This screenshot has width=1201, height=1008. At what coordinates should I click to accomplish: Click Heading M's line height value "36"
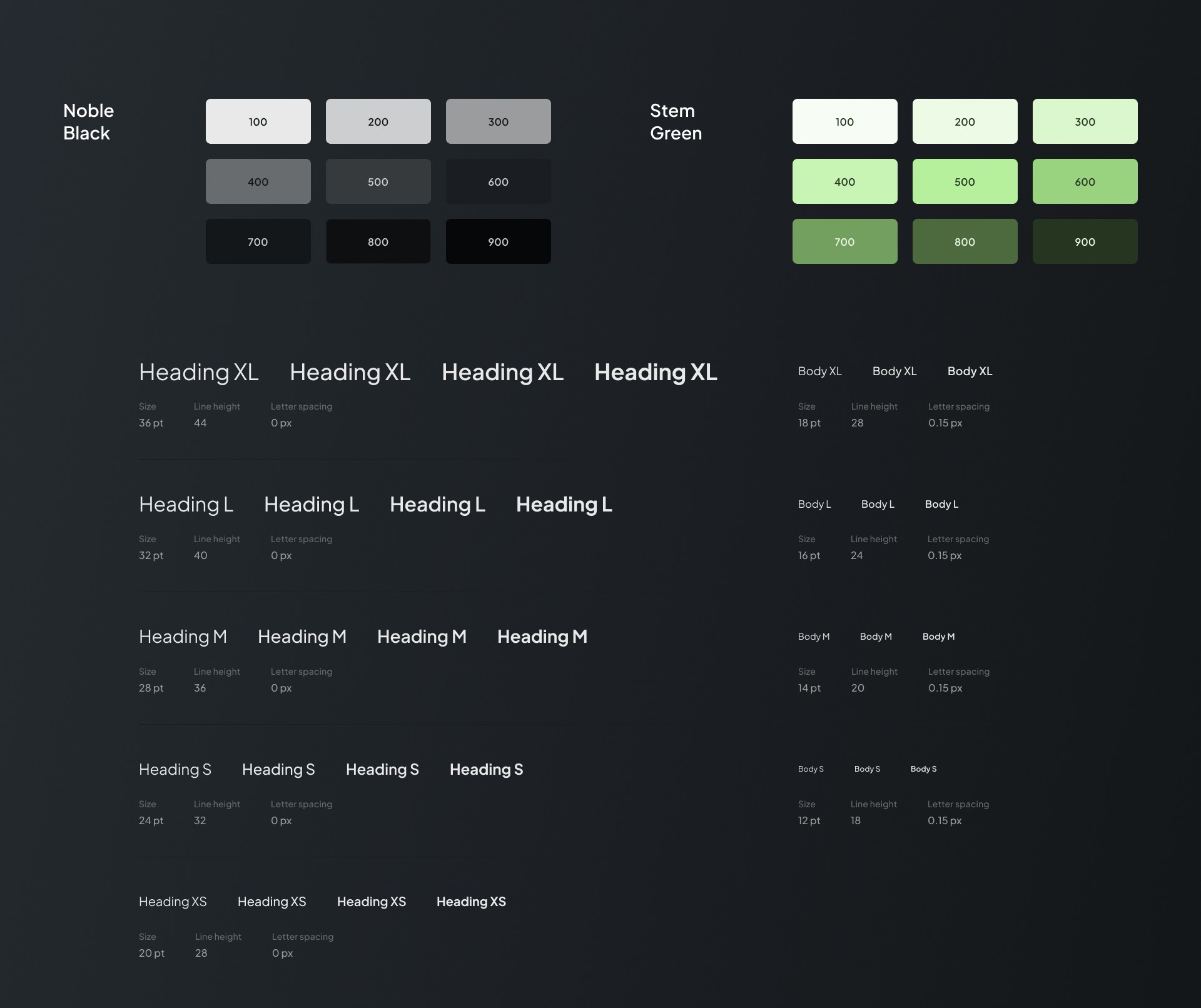[x=200, y=688]
